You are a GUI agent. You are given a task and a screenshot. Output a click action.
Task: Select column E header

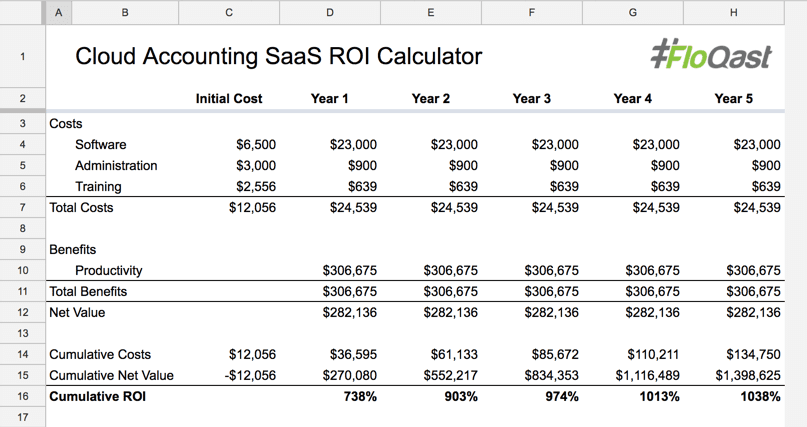click(x=431, y=13)
